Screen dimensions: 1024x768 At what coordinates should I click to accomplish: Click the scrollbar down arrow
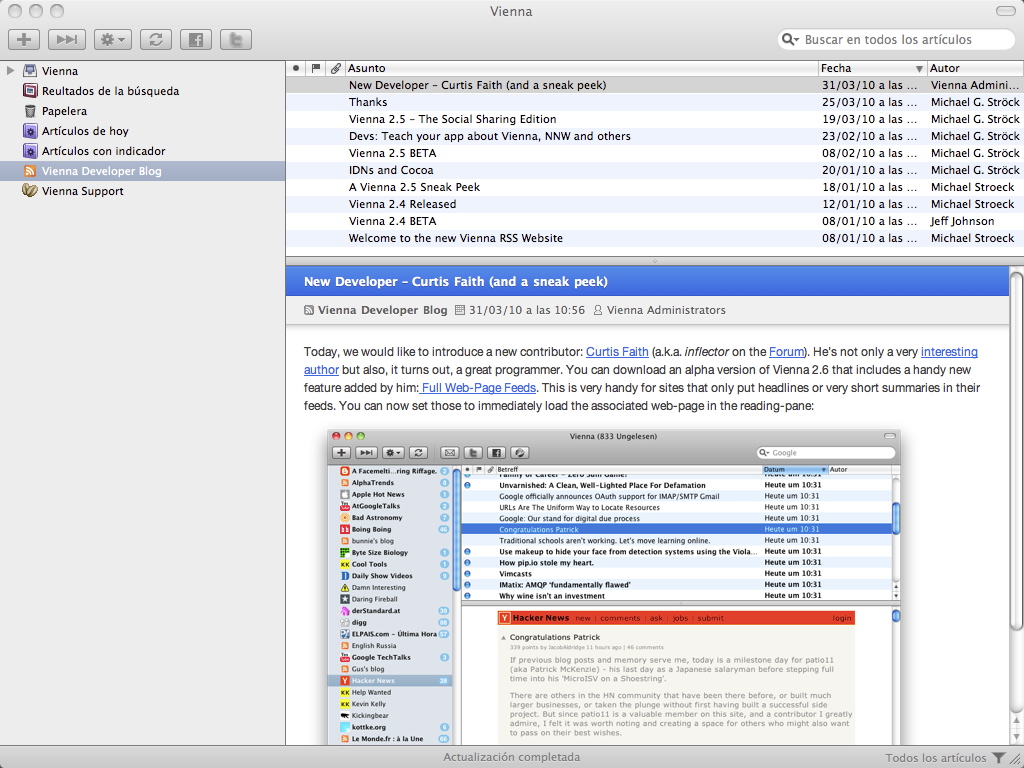pyautogui.click(x=1016, y=736)
